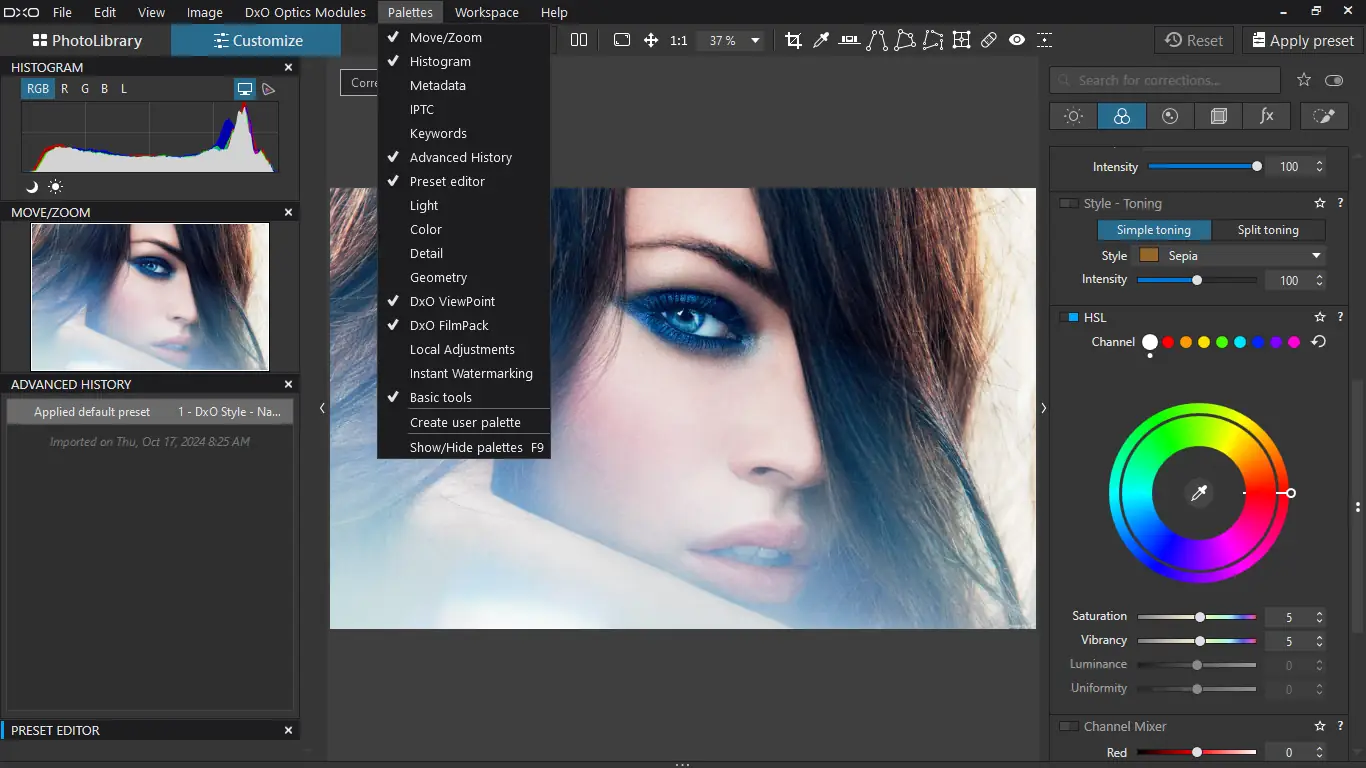The image size is (1366, 768).
Task: Open help for Style - Toning
Action: point(1340,203)
